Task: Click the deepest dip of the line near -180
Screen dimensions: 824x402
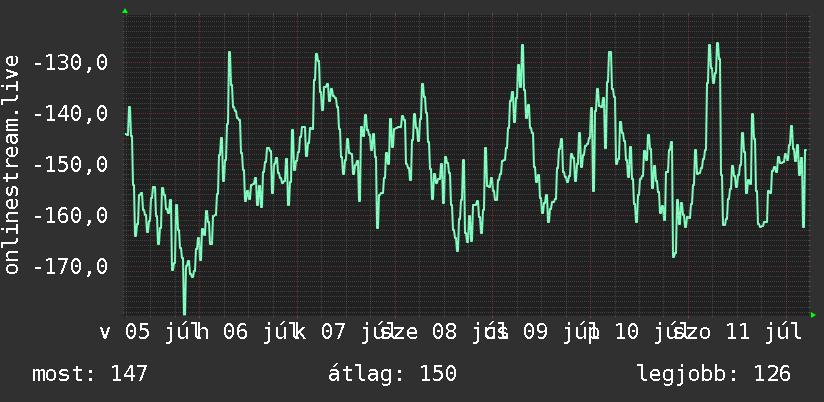Action: 184,313
